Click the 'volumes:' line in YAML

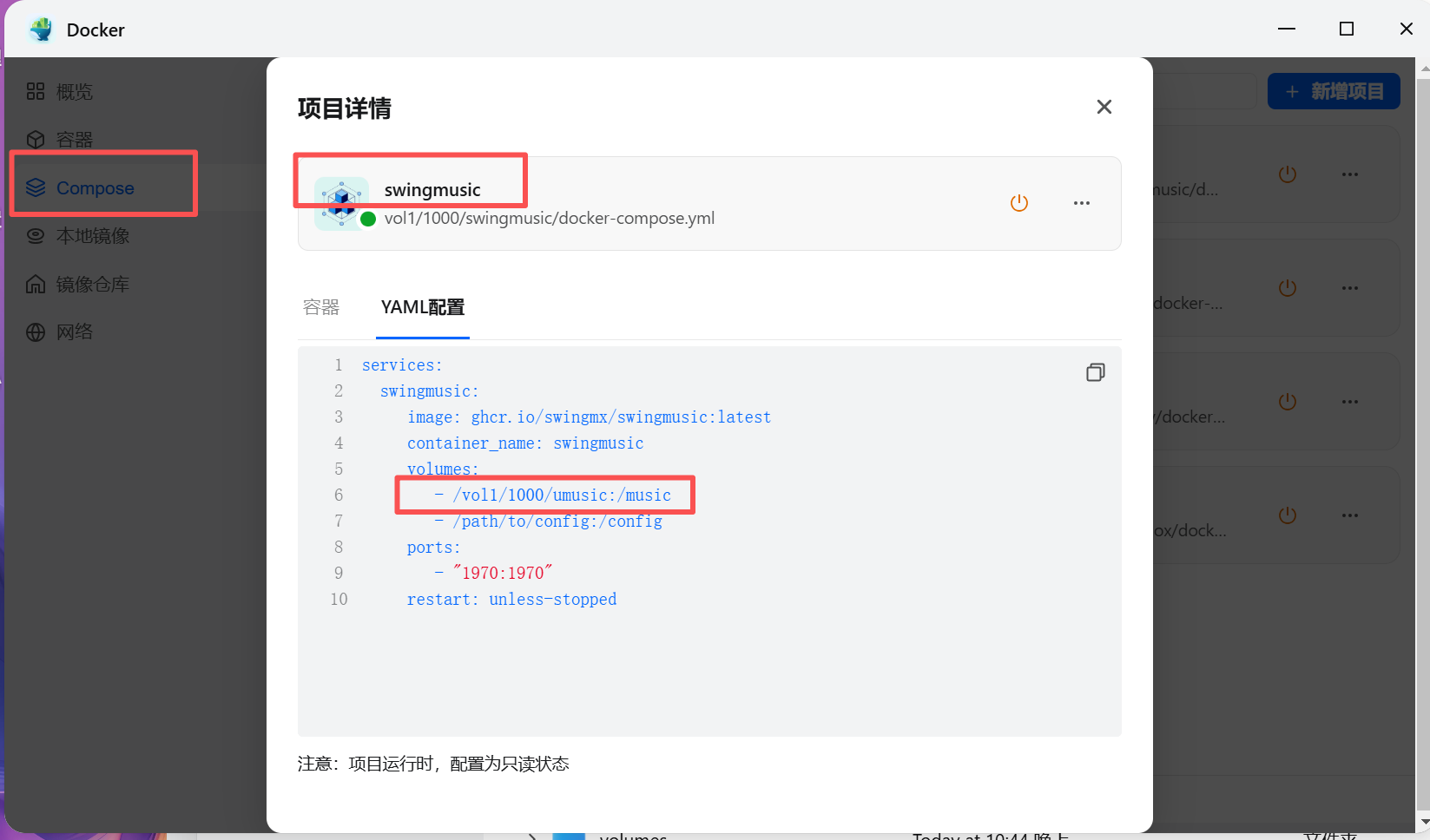pos(443,469)
